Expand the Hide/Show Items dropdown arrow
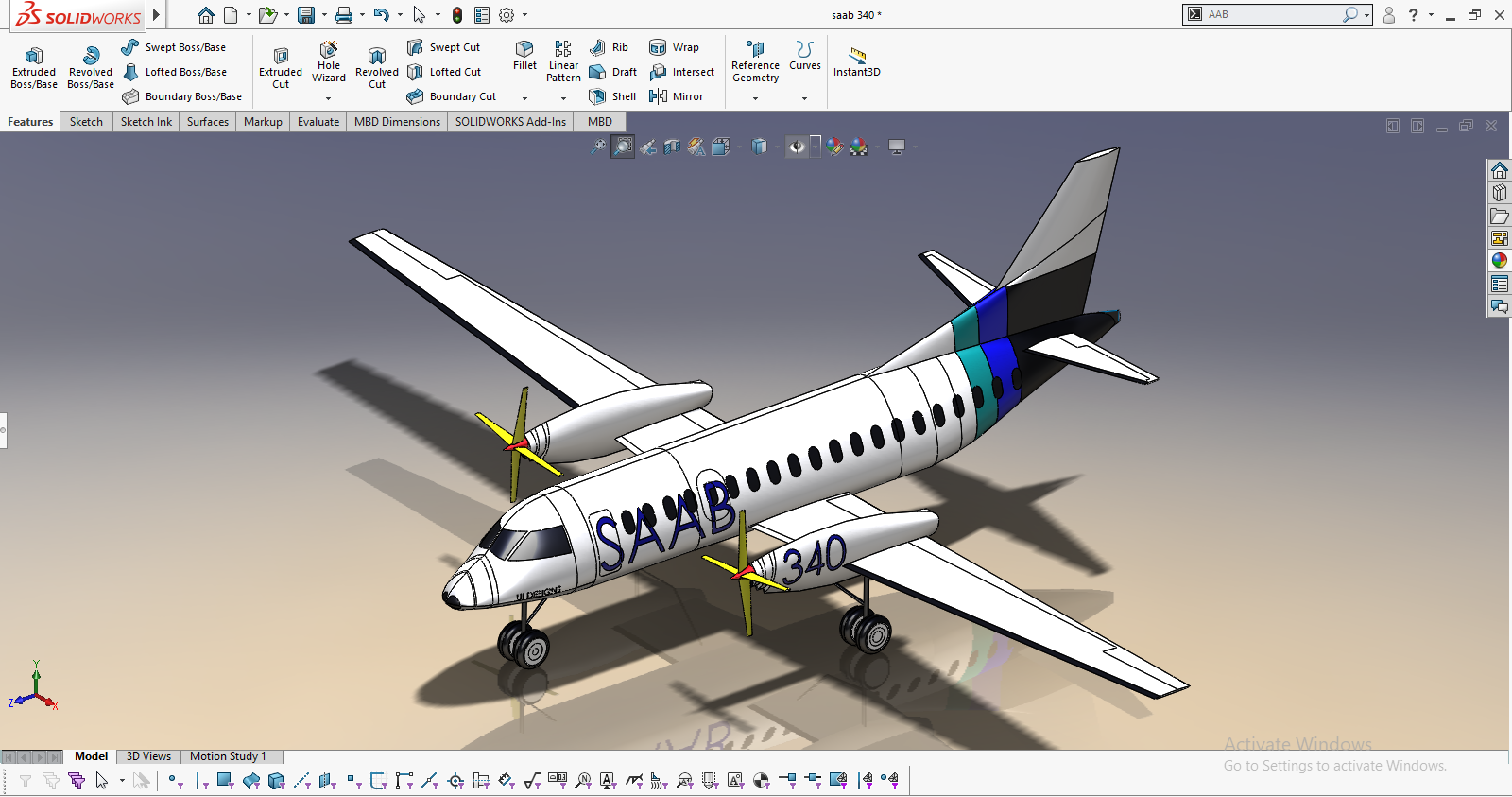Image resolution: width=1512 pixels, height=797 pixels. click(815, 147)
